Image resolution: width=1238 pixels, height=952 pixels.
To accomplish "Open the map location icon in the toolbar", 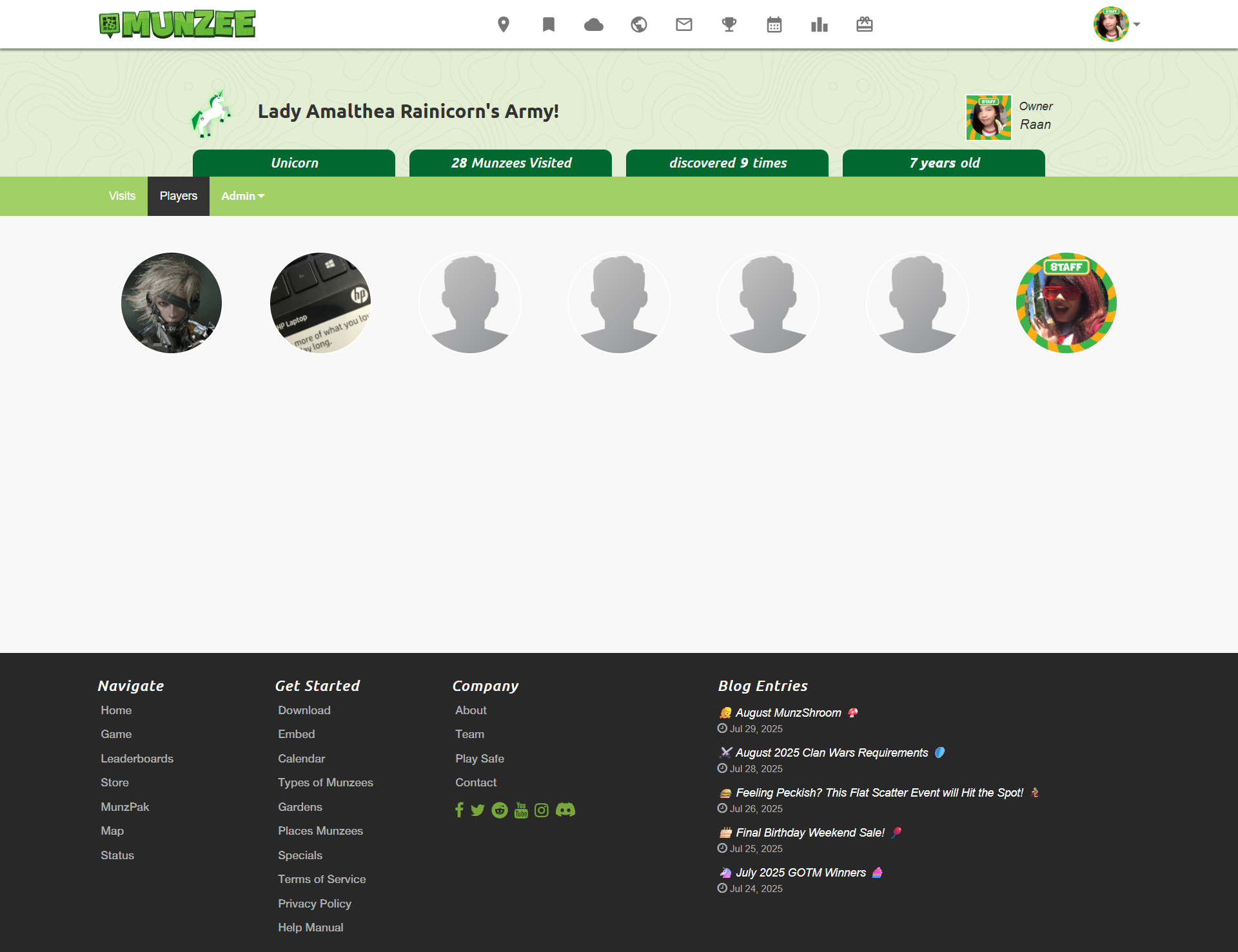I will tap(504, 24).
